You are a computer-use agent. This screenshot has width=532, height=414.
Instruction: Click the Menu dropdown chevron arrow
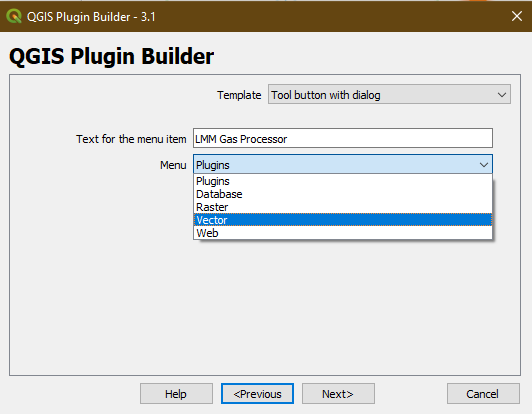point(483,165)
